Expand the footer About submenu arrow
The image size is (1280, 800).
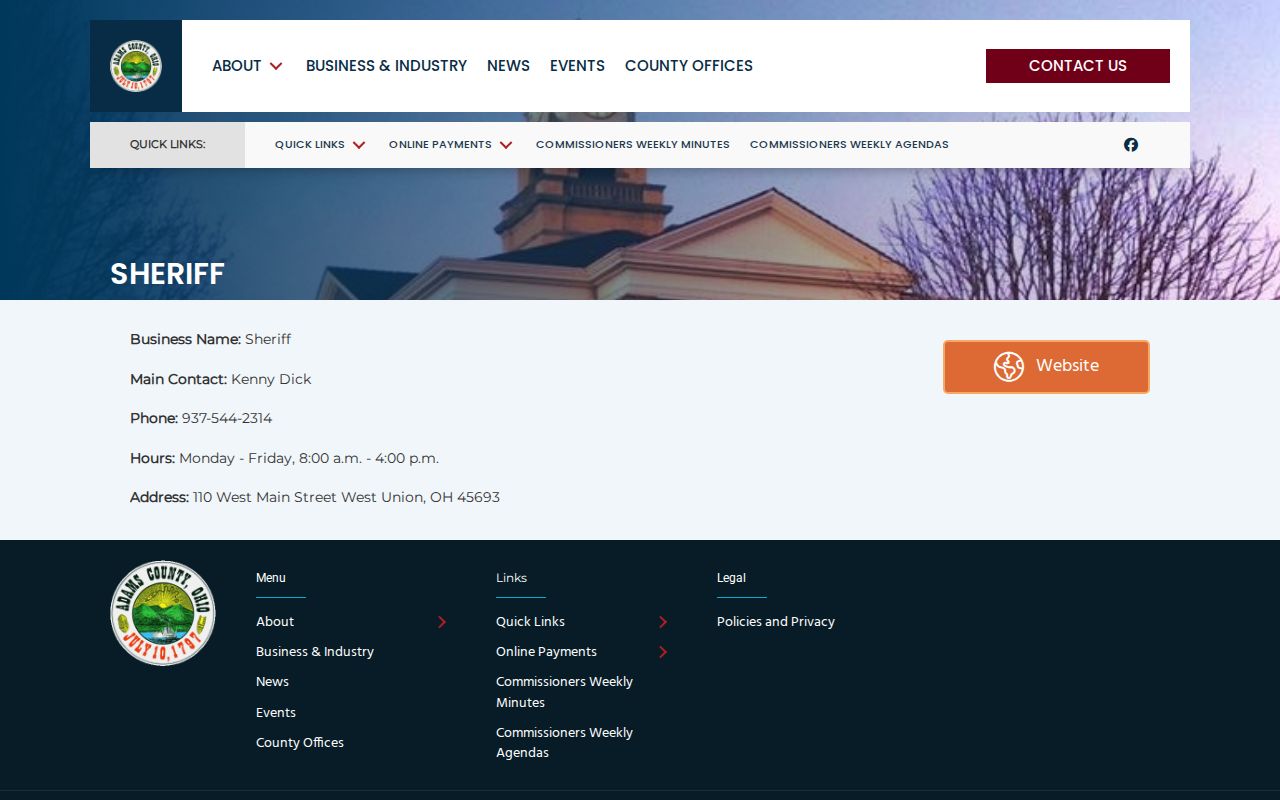442,622
